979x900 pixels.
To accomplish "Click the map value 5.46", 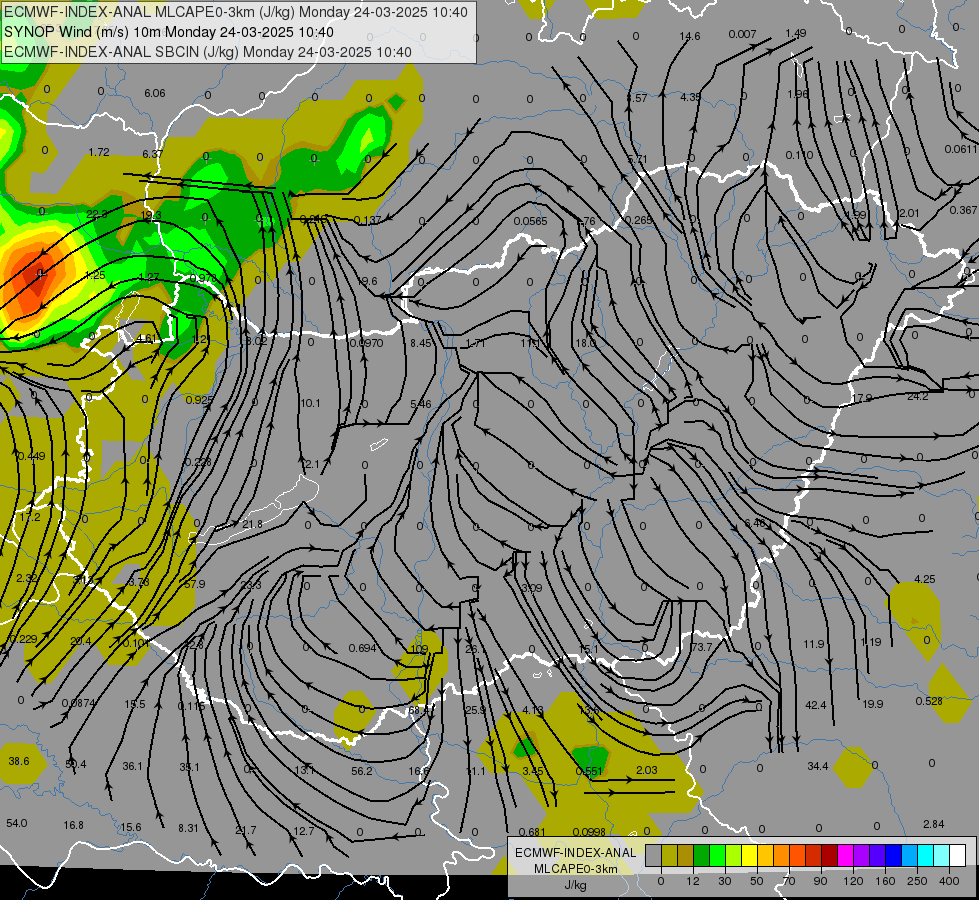I will [421, 404].
